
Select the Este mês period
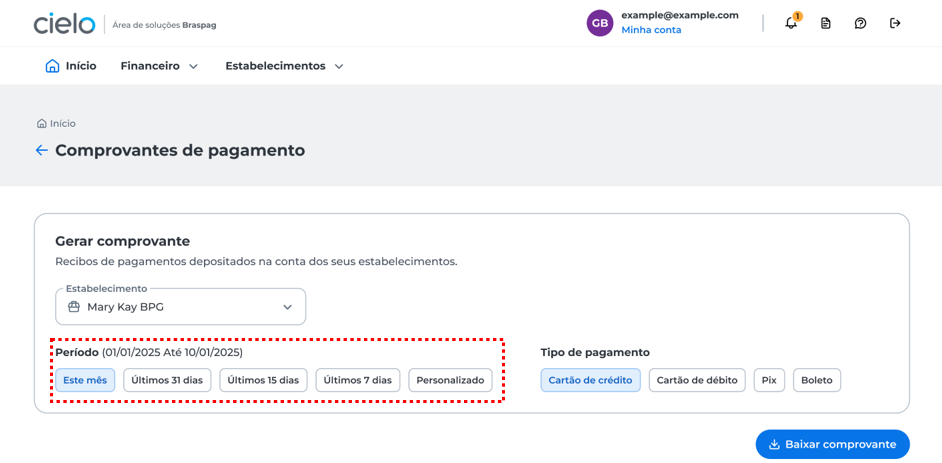(85, 380)
